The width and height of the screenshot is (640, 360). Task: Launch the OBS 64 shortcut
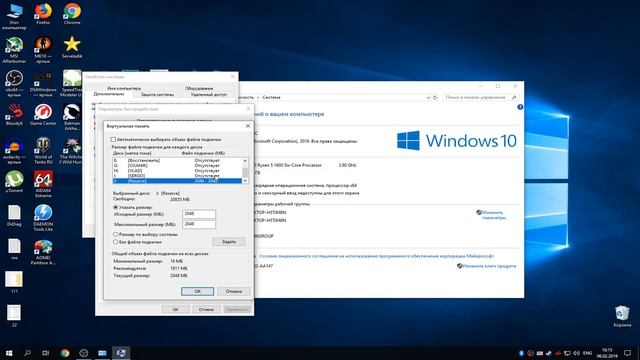(14, 83)
